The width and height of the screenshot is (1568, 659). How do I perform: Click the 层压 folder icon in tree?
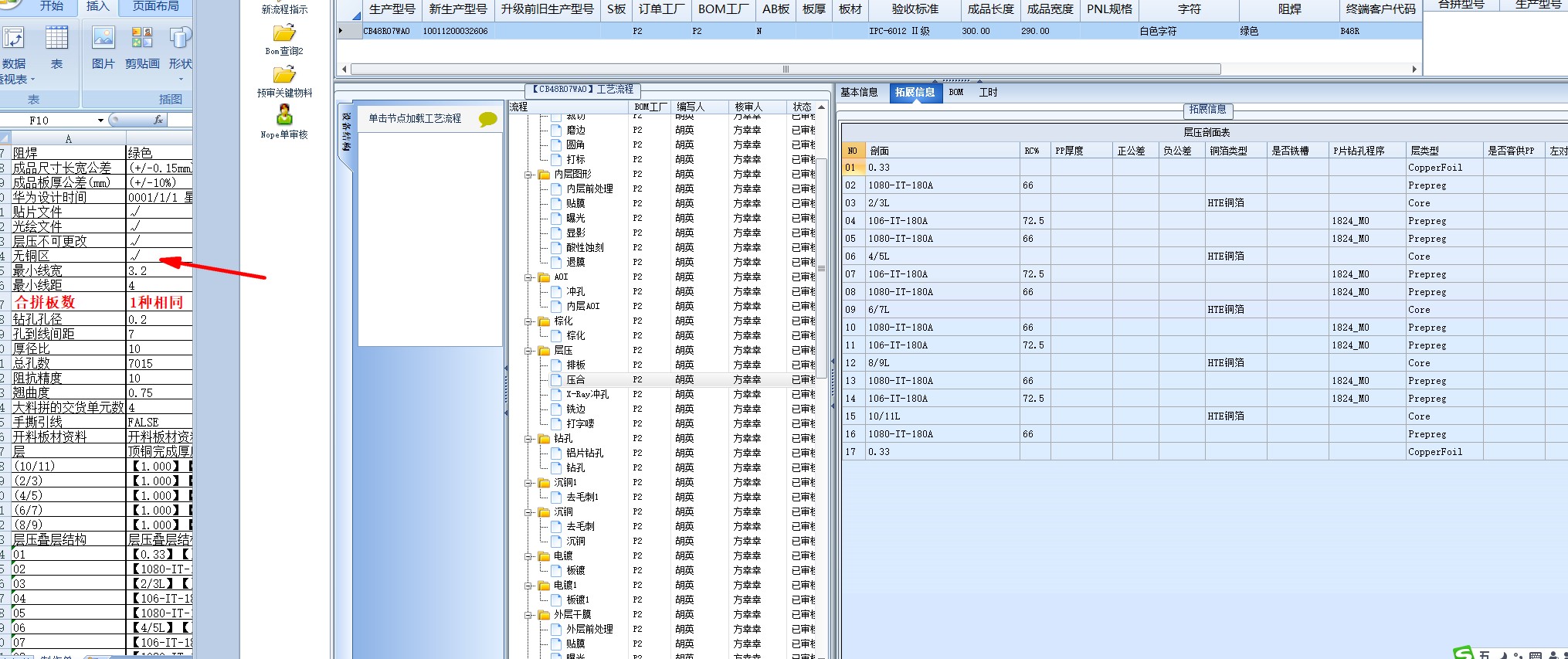544,351
